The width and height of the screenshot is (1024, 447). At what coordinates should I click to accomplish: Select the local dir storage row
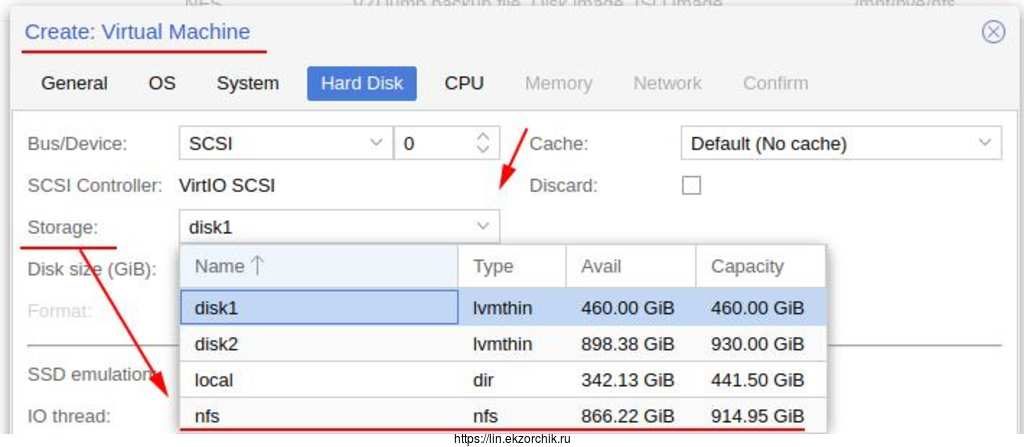click(318, 380)
